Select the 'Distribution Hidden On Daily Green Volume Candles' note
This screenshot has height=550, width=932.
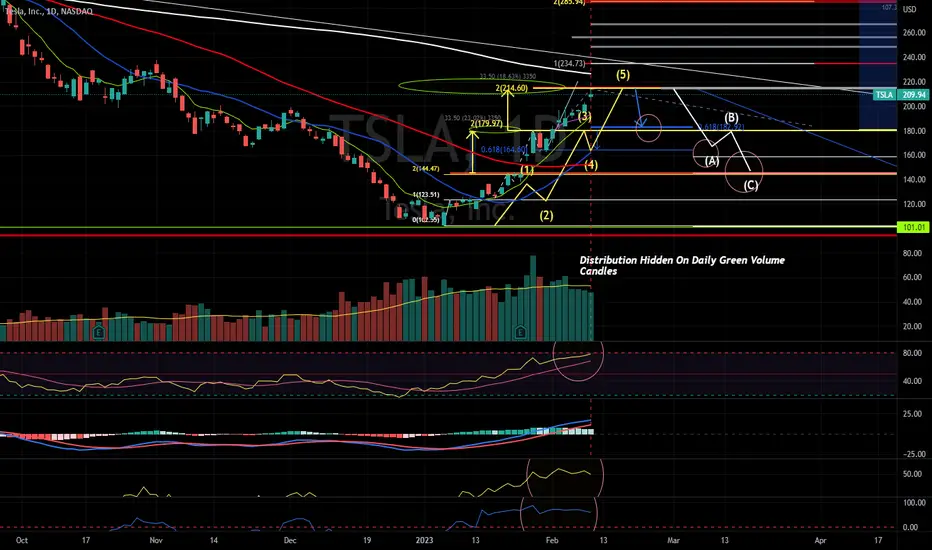click(682, 265)
